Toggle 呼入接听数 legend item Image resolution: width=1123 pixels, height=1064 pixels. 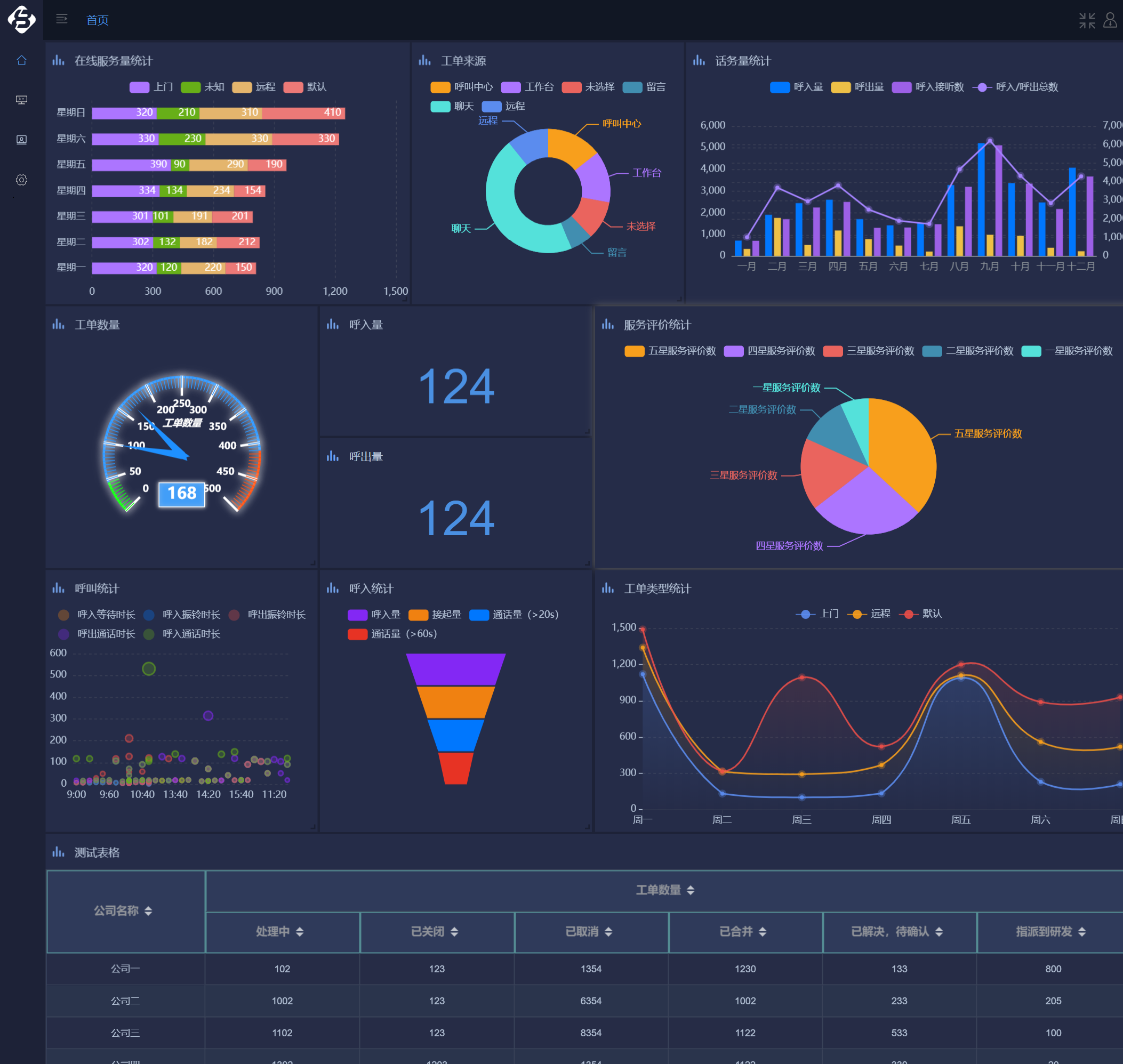click(x=928, y=87)
